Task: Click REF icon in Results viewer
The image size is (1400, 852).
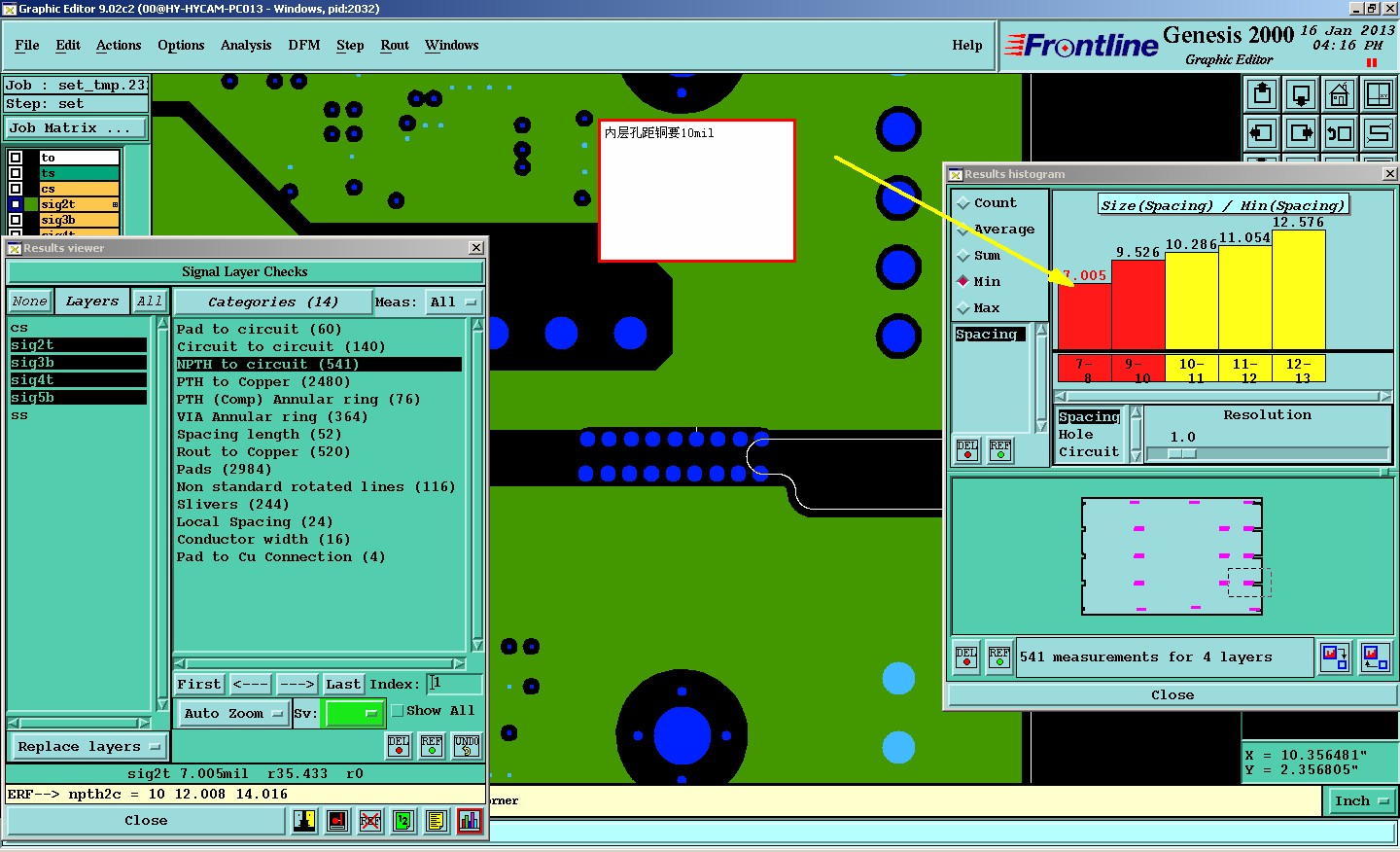Action: 432,746
